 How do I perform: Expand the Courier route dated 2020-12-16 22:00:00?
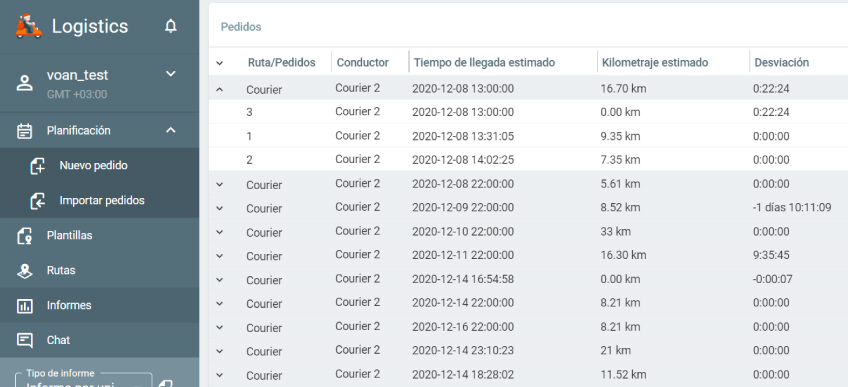(220, 327)
